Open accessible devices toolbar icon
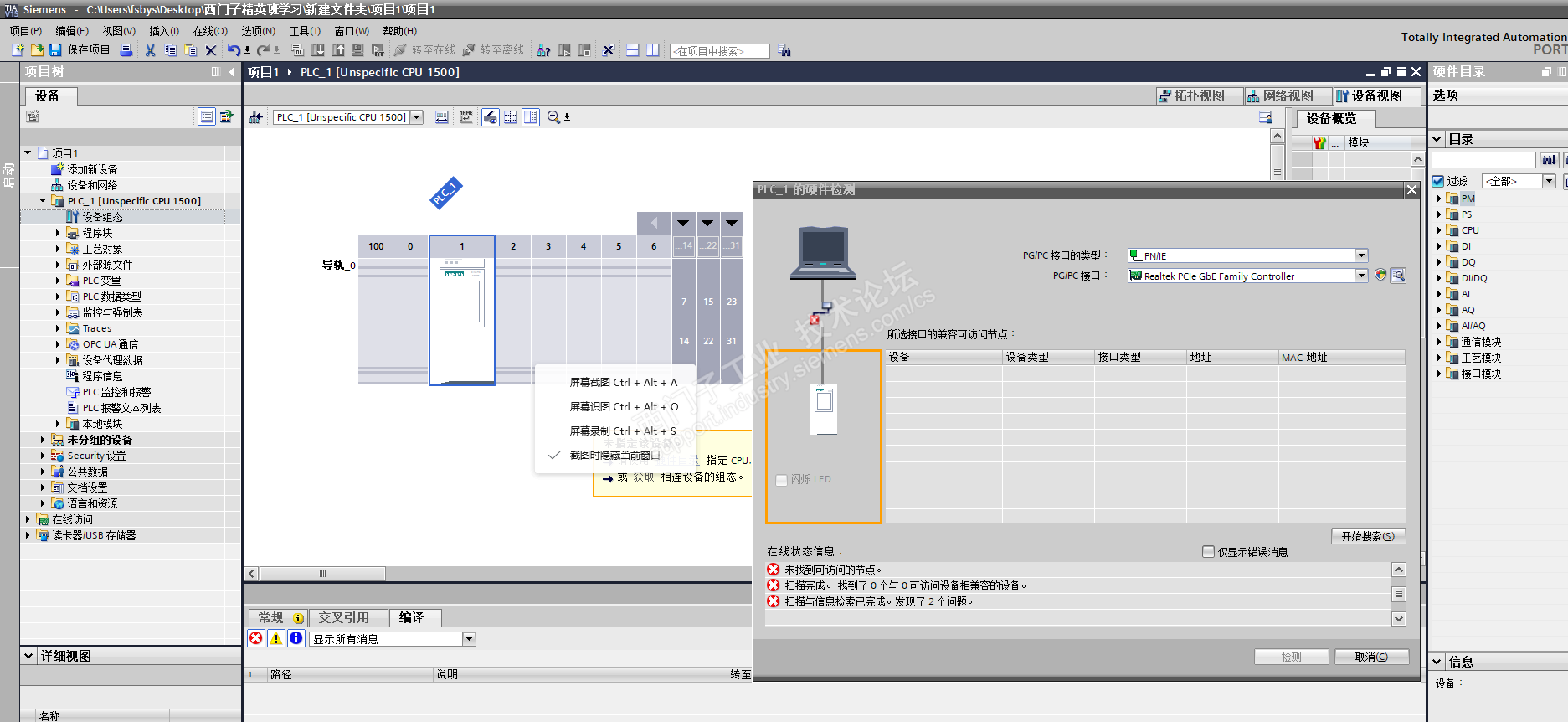Image resolution: width=1568 pixels, height=722 pixels. click(544, 50)
